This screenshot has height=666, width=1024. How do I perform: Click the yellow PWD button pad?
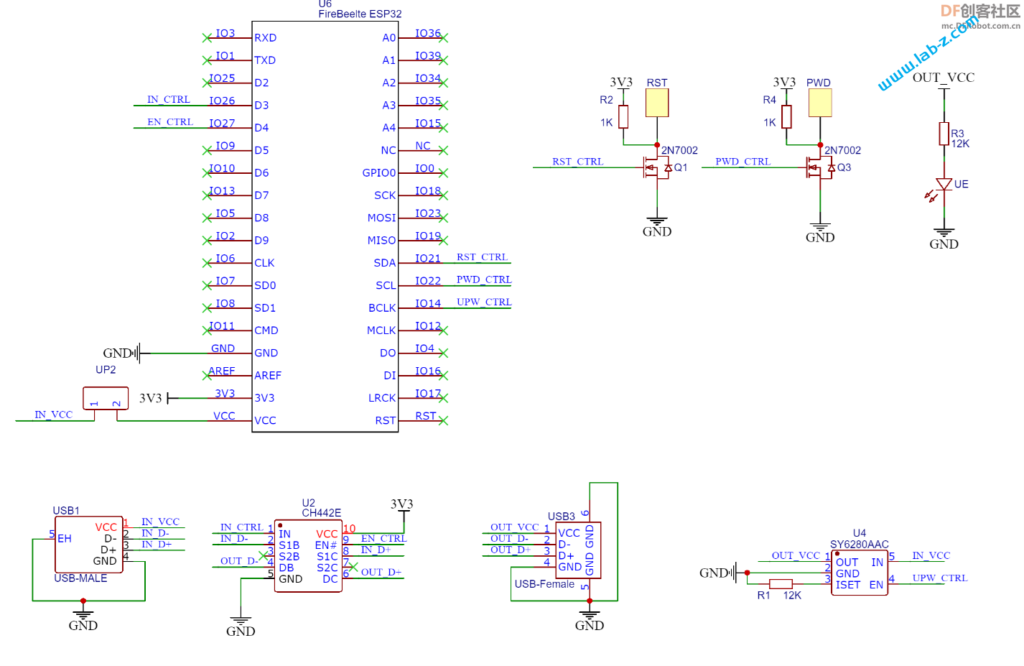click(820, 103)
